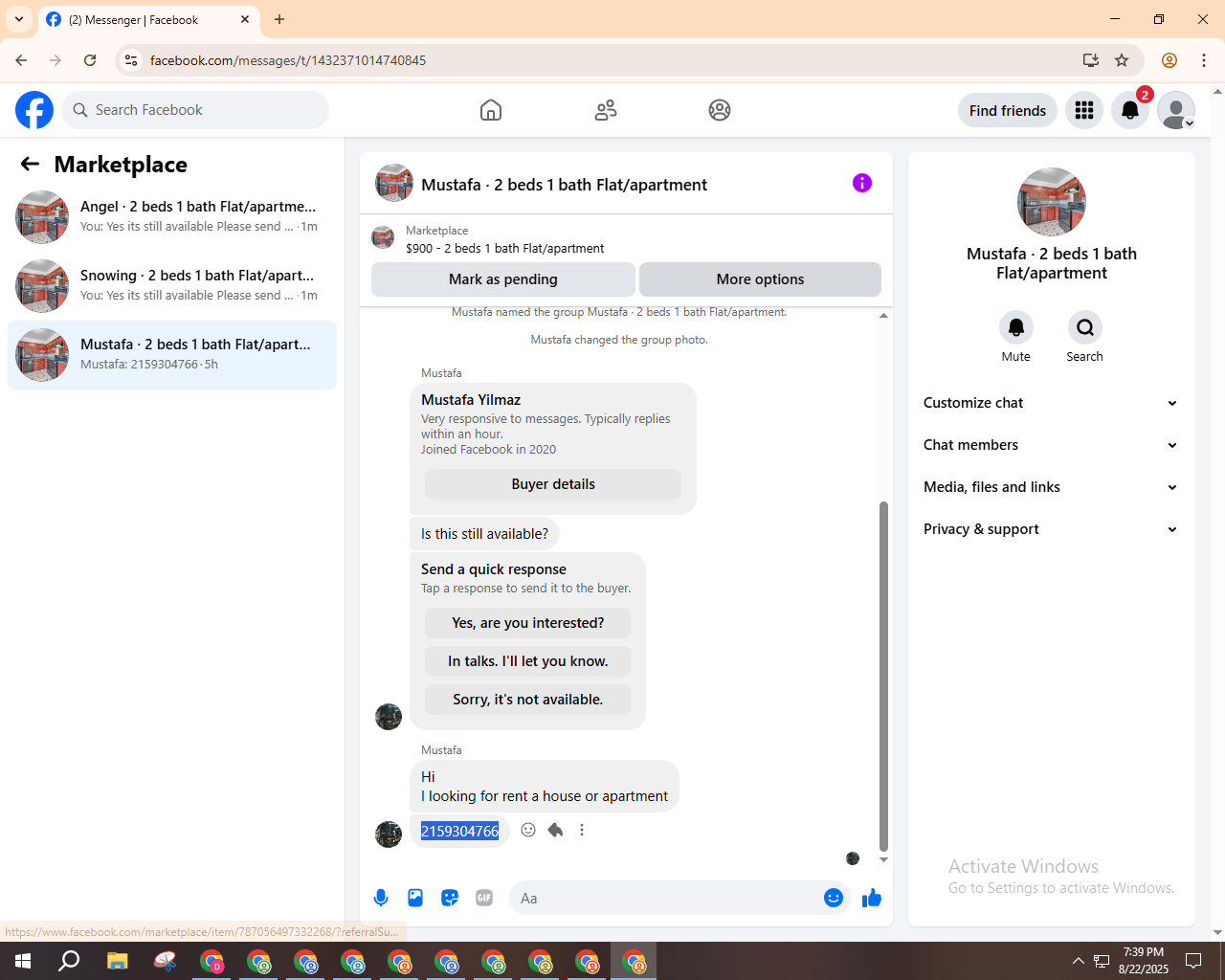This screenshot has width=1225, height=980.
Task: Open Chrome profile icon
Action: coord(1169,60)
